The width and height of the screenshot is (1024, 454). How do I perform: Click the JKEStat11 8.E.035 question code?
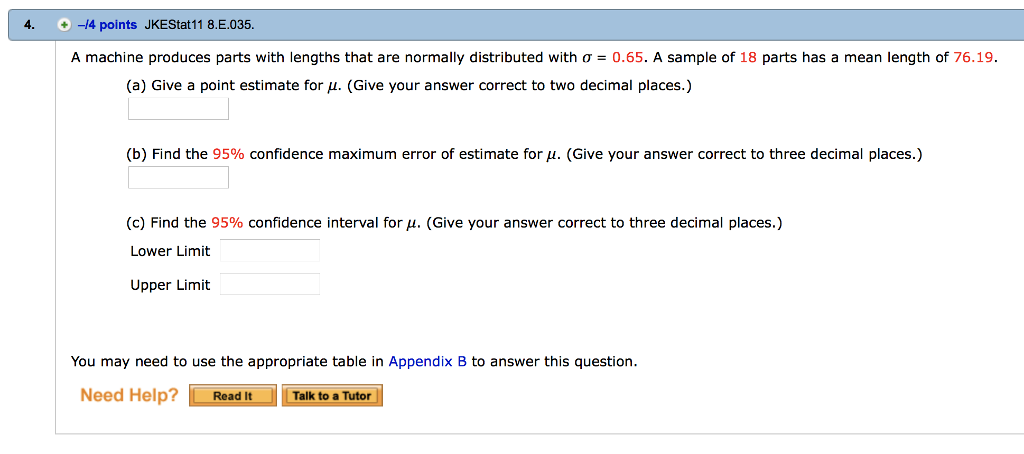pos(199,25)
